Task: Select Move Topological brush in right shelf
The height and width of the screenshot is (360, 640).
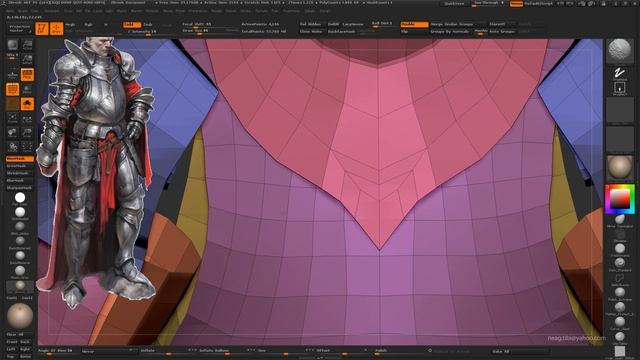Action: tap(620, 220)
